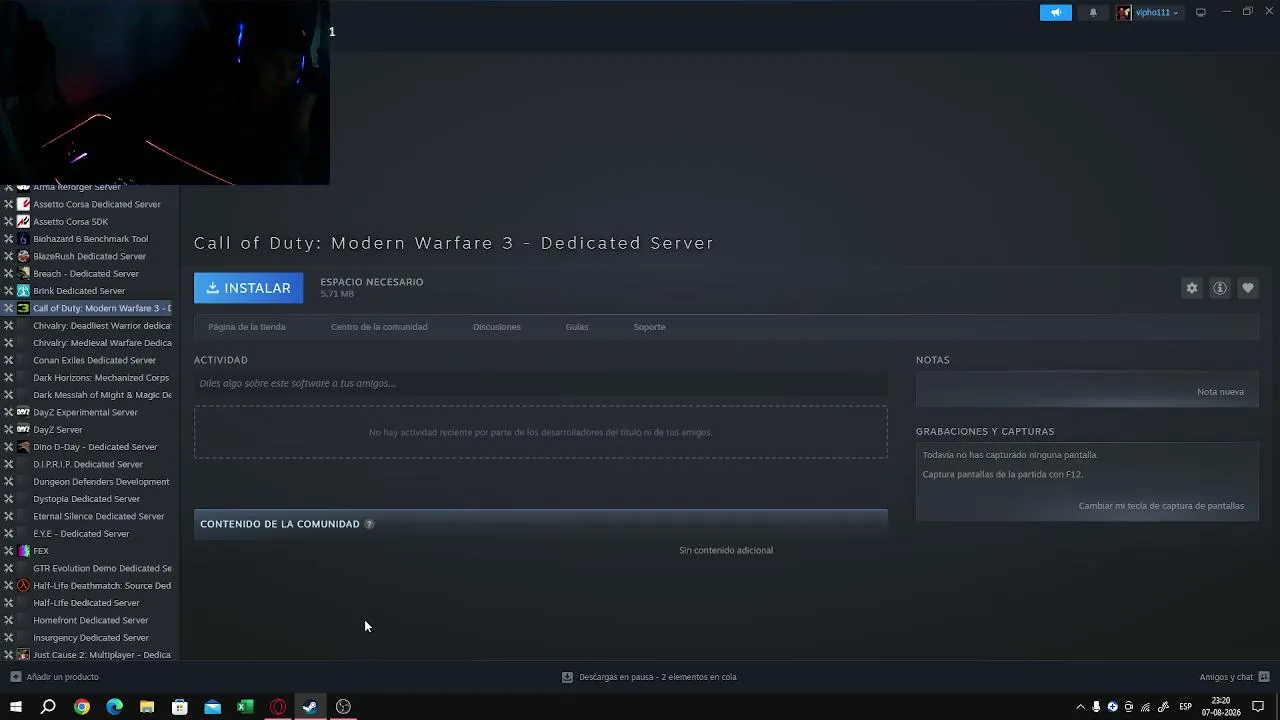
Task: Add this tool to favorites with heart icon
Action: pos(1248,288)
